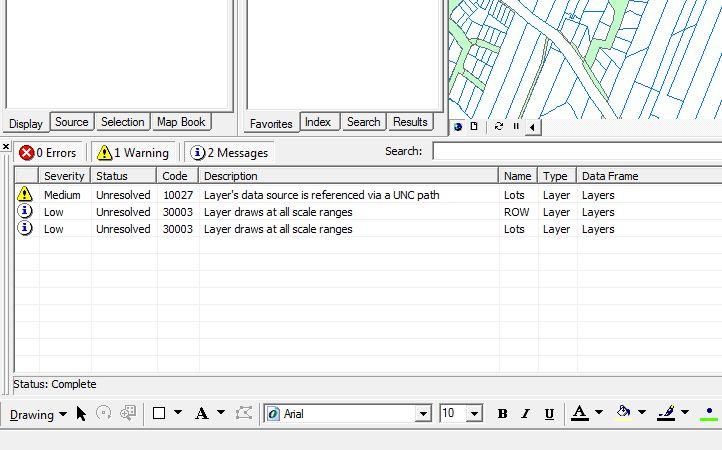
Task: Toggle the 0 Errors filter
Action: click(47, 152)
